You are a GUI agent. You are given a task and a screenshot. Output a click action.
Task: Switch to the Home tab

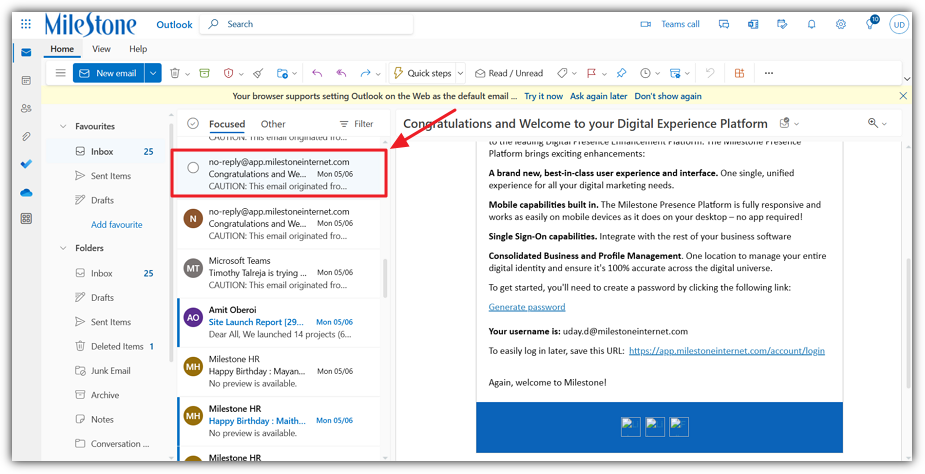[x=62, y=49]
